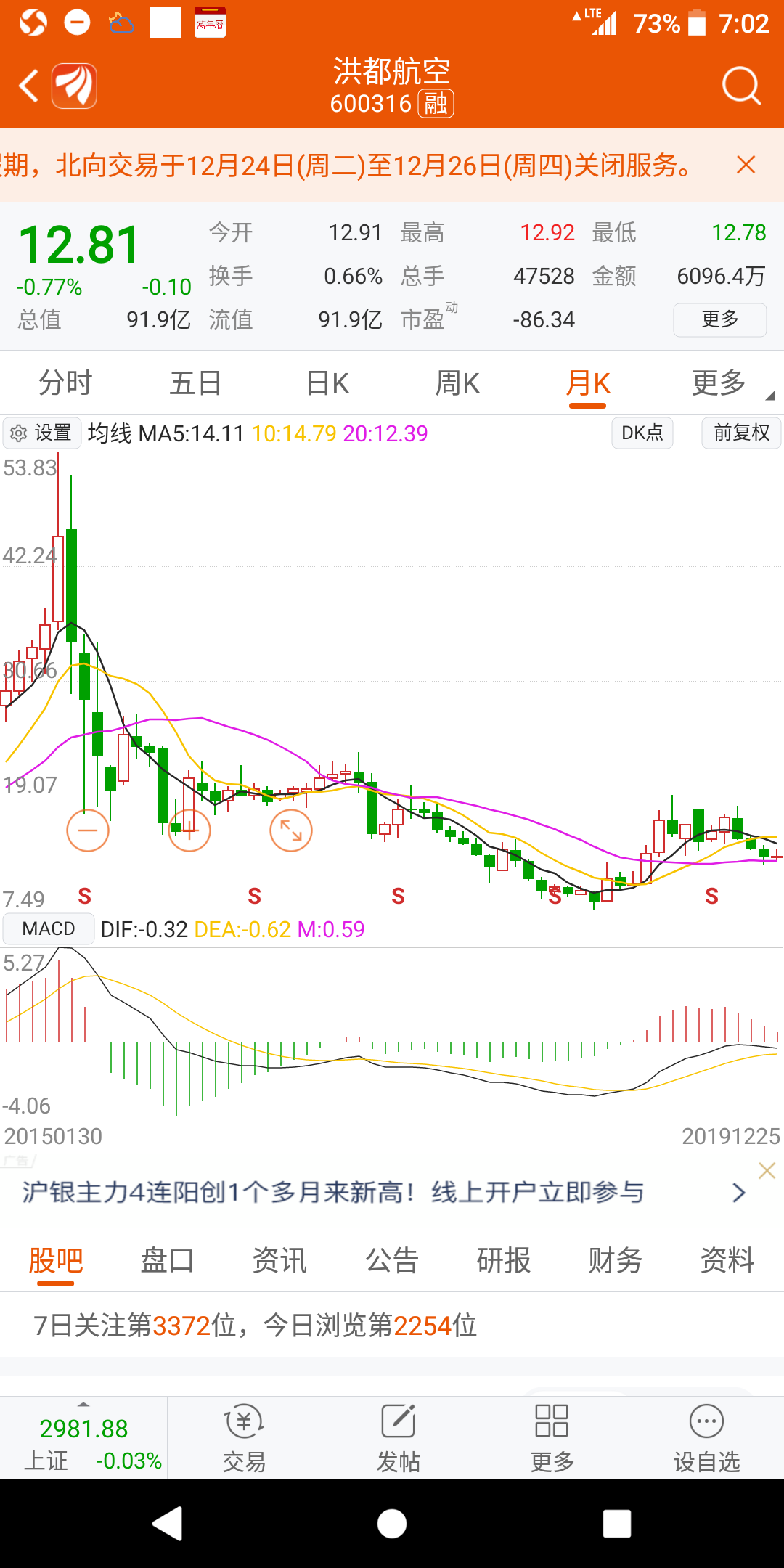
Task: Open 前复权 adjustment selector
Action: (741, 433)
